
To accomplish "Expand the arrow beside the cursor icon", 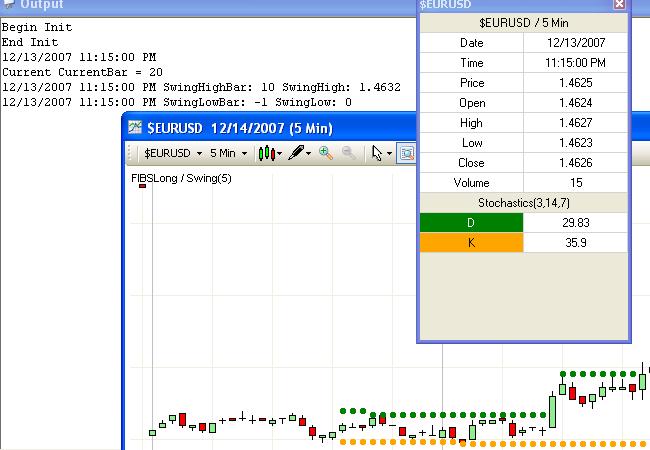I will click(389, 154).
